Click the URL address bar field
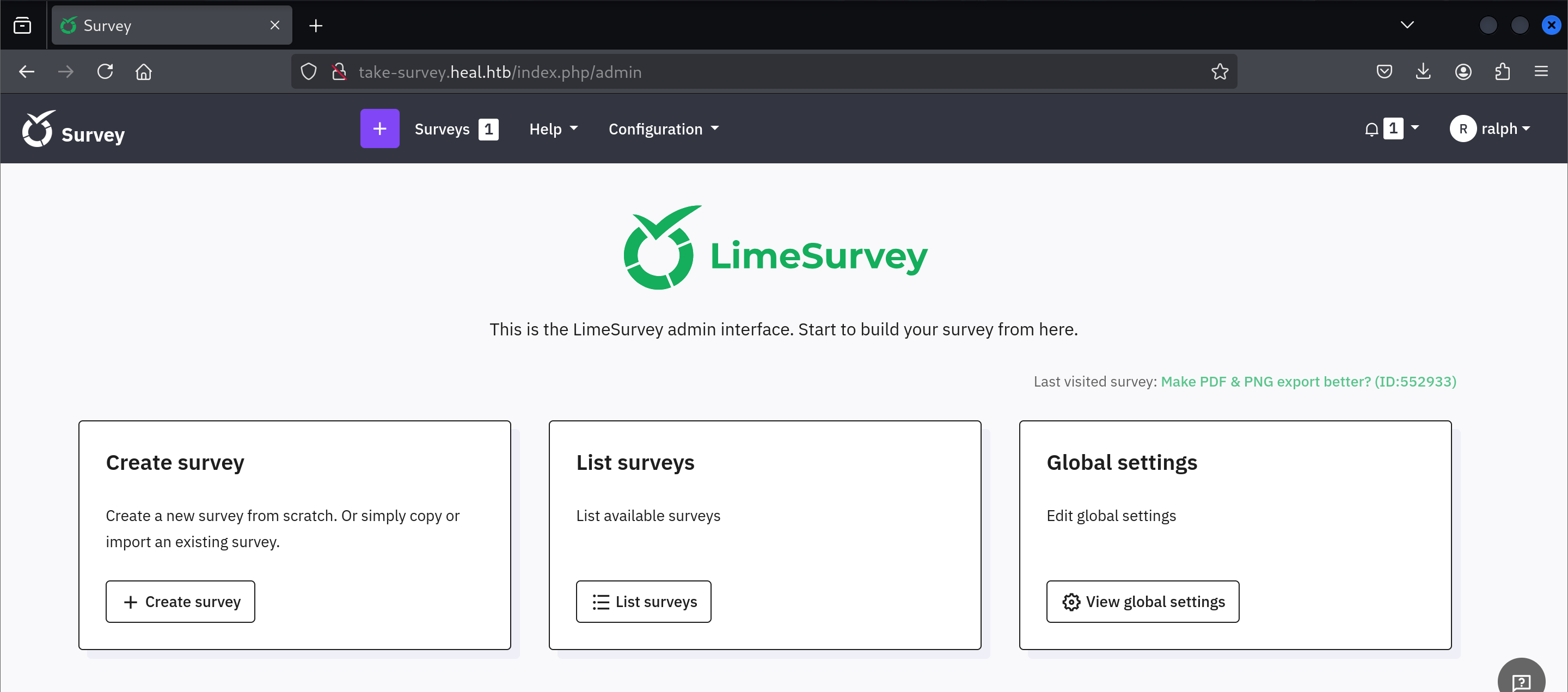 (x=731, y=72)
